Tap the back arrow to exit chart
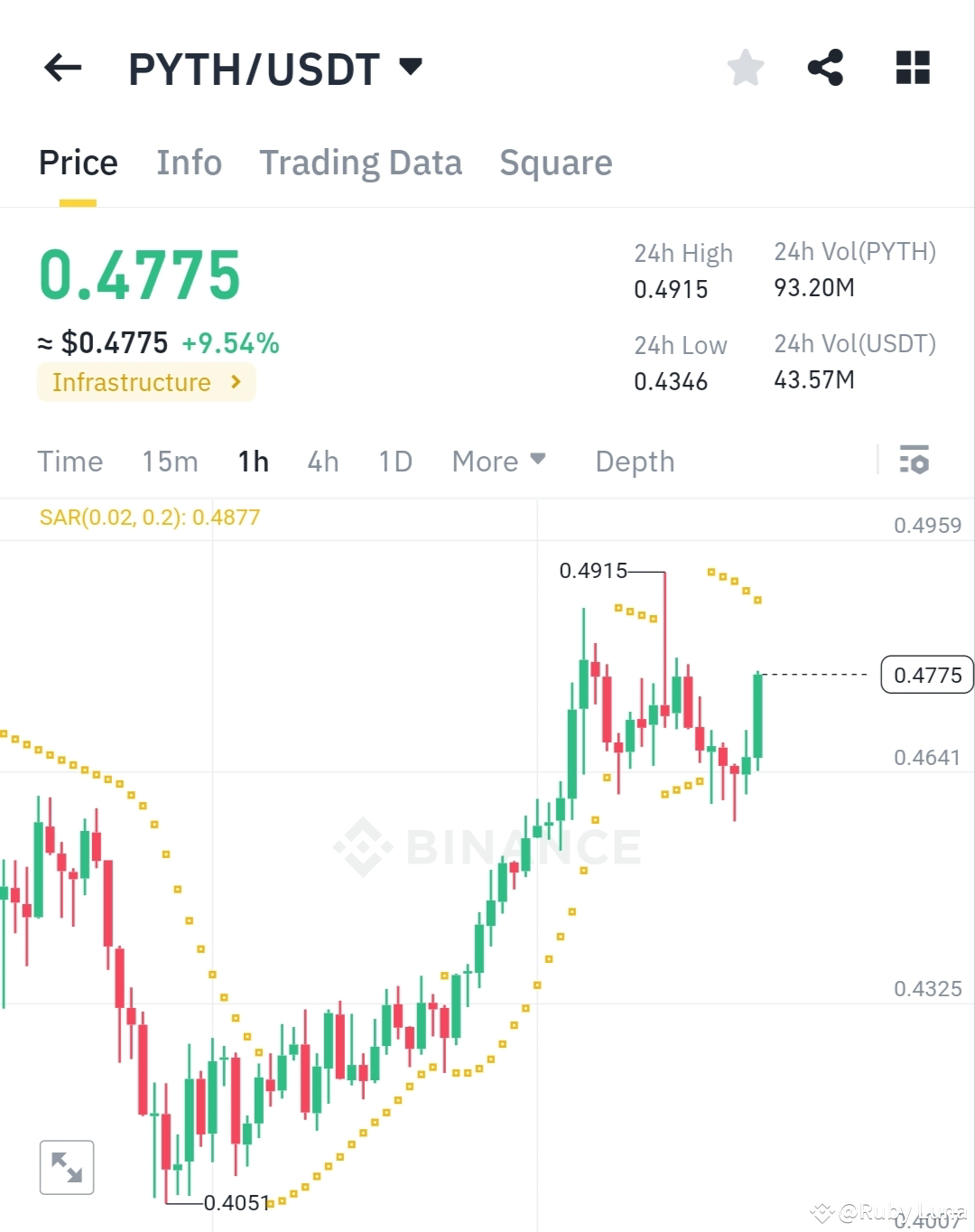 tap(63, 69)
